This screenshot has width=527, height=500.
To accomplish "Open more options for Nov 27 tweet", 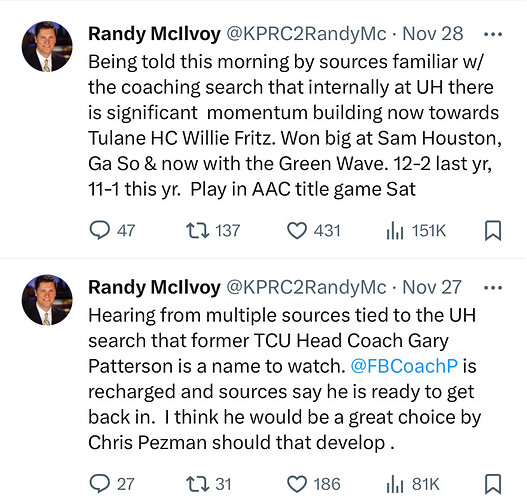I will [493, 288].
